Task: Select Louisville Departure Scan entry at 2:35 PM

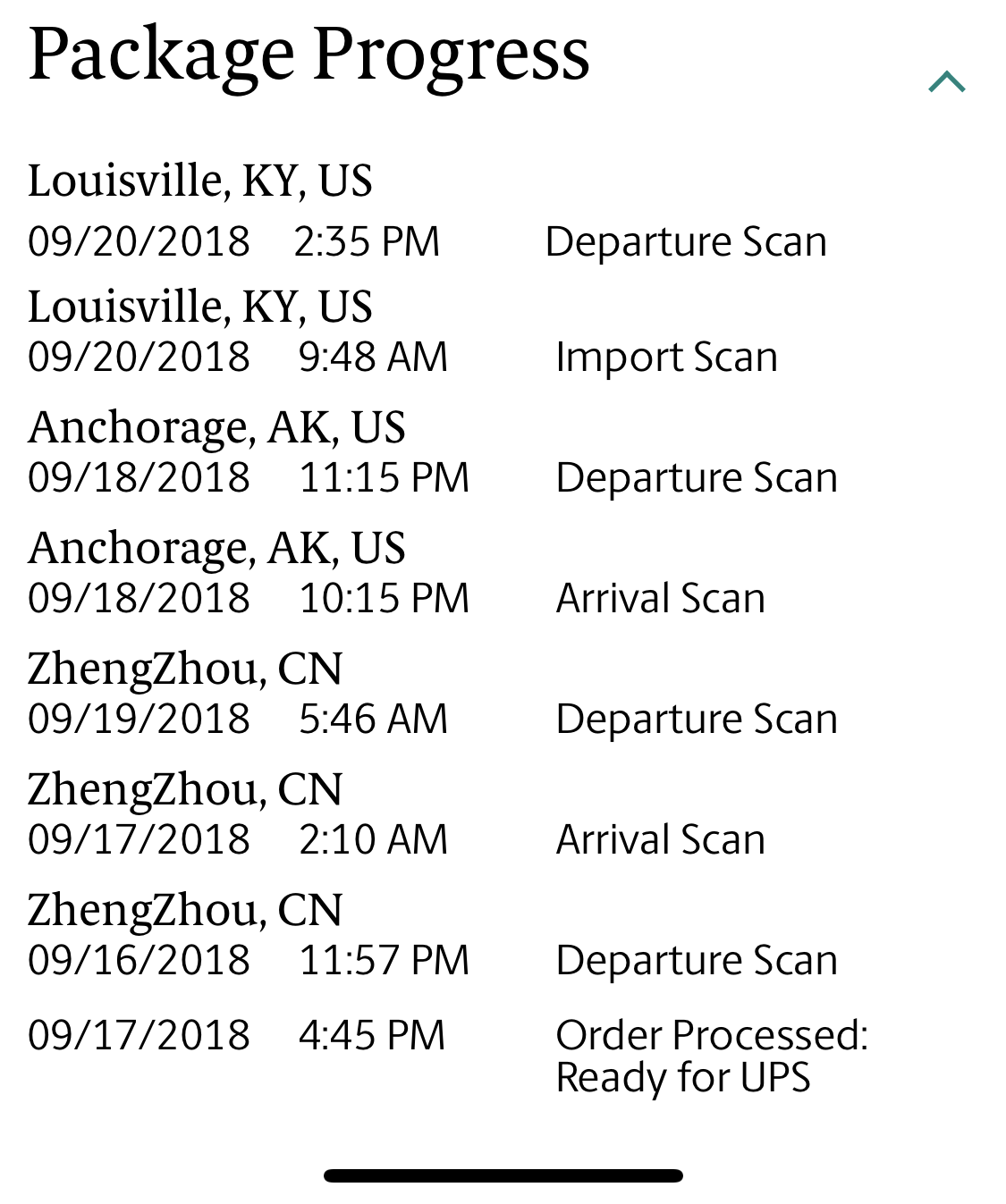Action: coord(686,241)
